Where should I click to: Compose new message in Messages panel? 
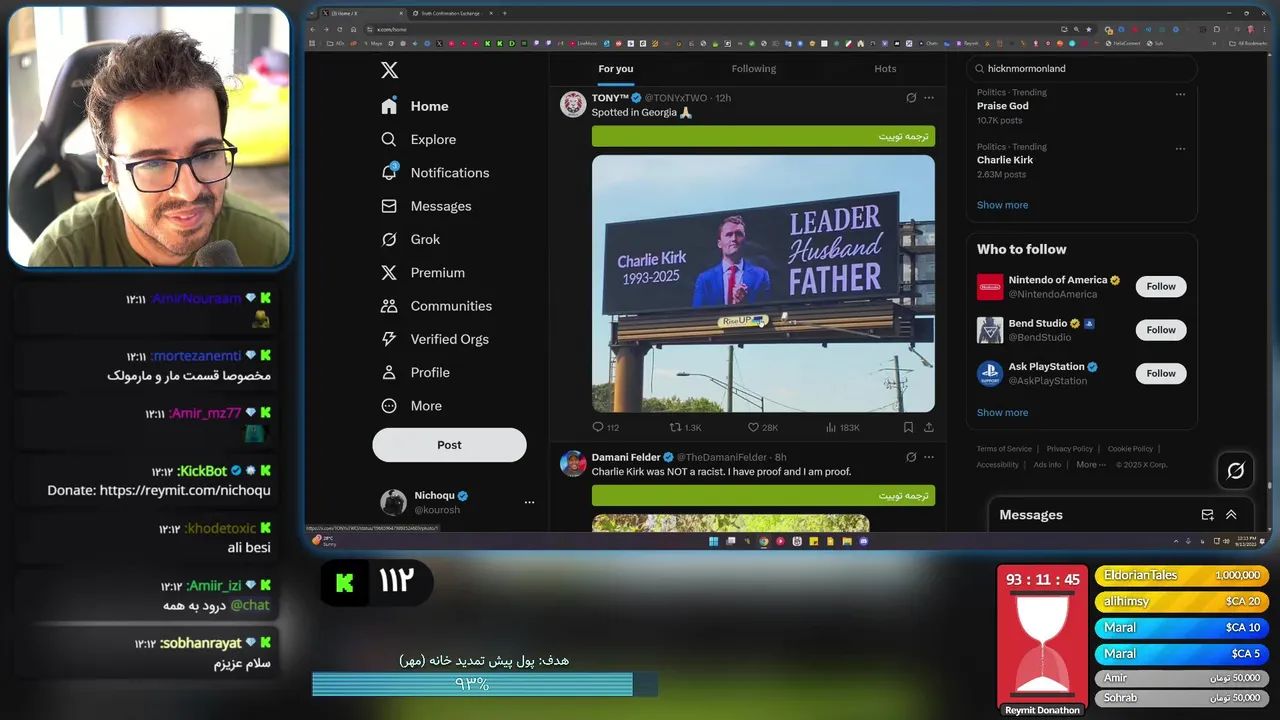coord(1207,515)
